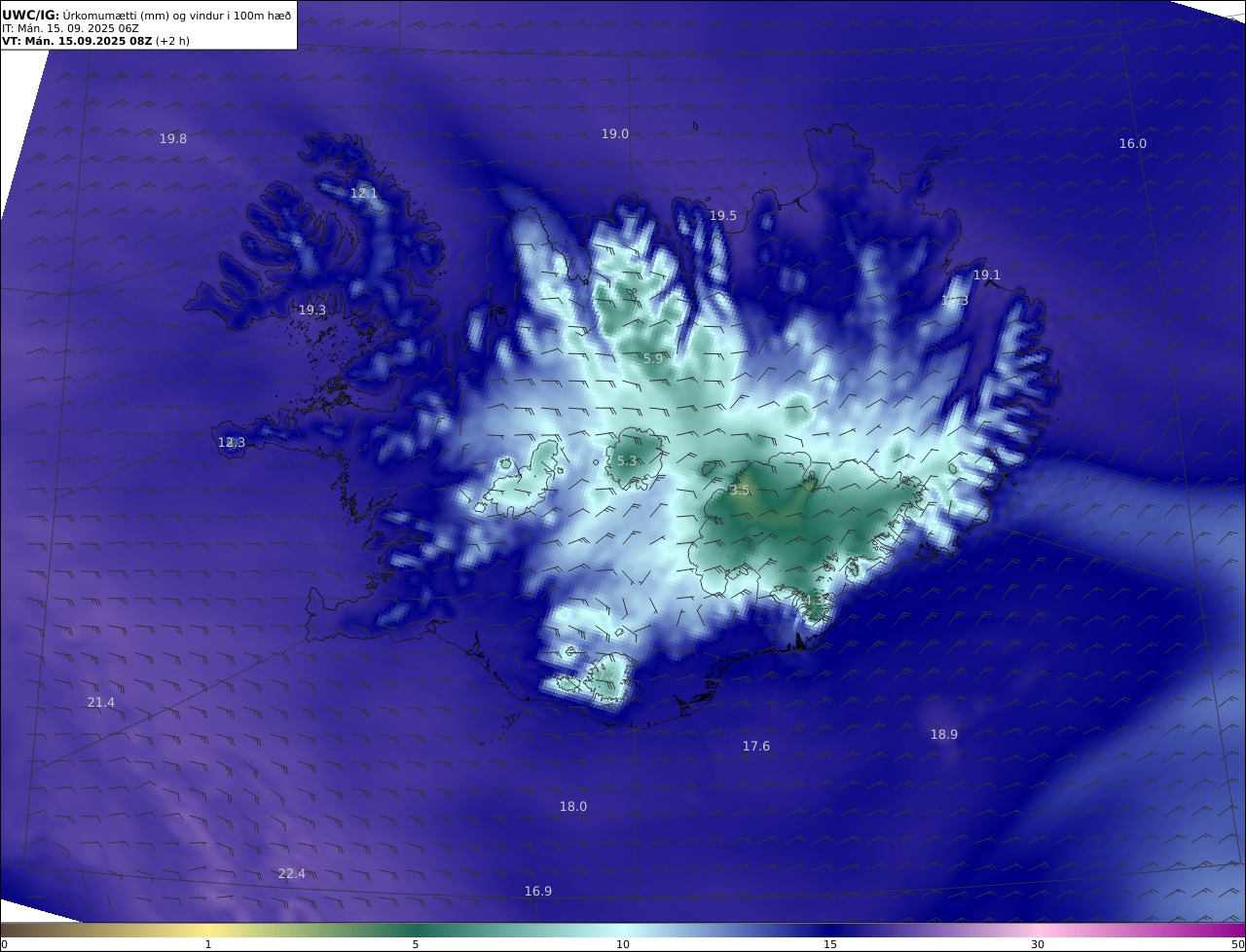This screenshot has width=1246, height=952.
Task: Click the map value 19.3
Action: [x=311, y=311]
